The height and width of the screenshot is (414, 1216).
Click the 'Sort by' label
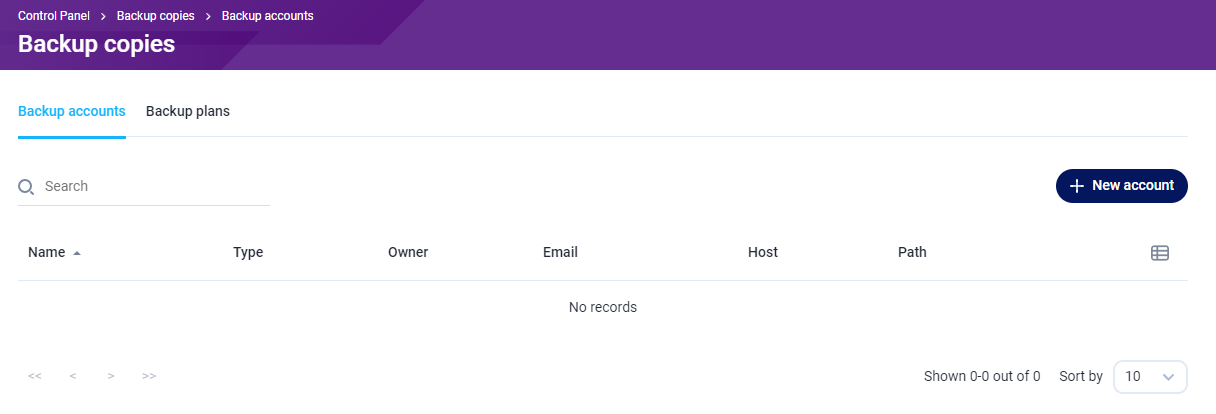(x=1081, y=377)
